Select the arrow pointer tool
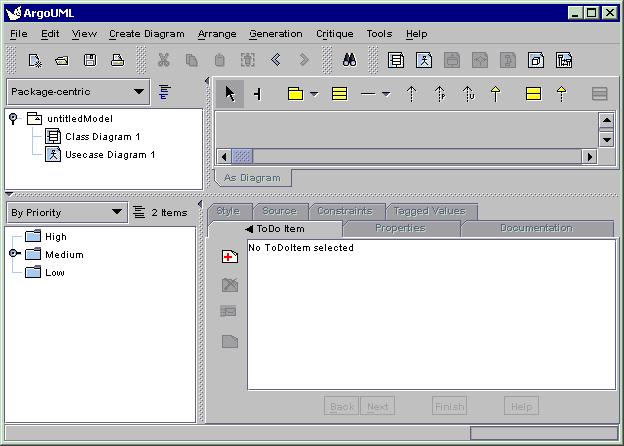This screenshot has height=446, width=624. pyautogui.click(x=230, y=94)
